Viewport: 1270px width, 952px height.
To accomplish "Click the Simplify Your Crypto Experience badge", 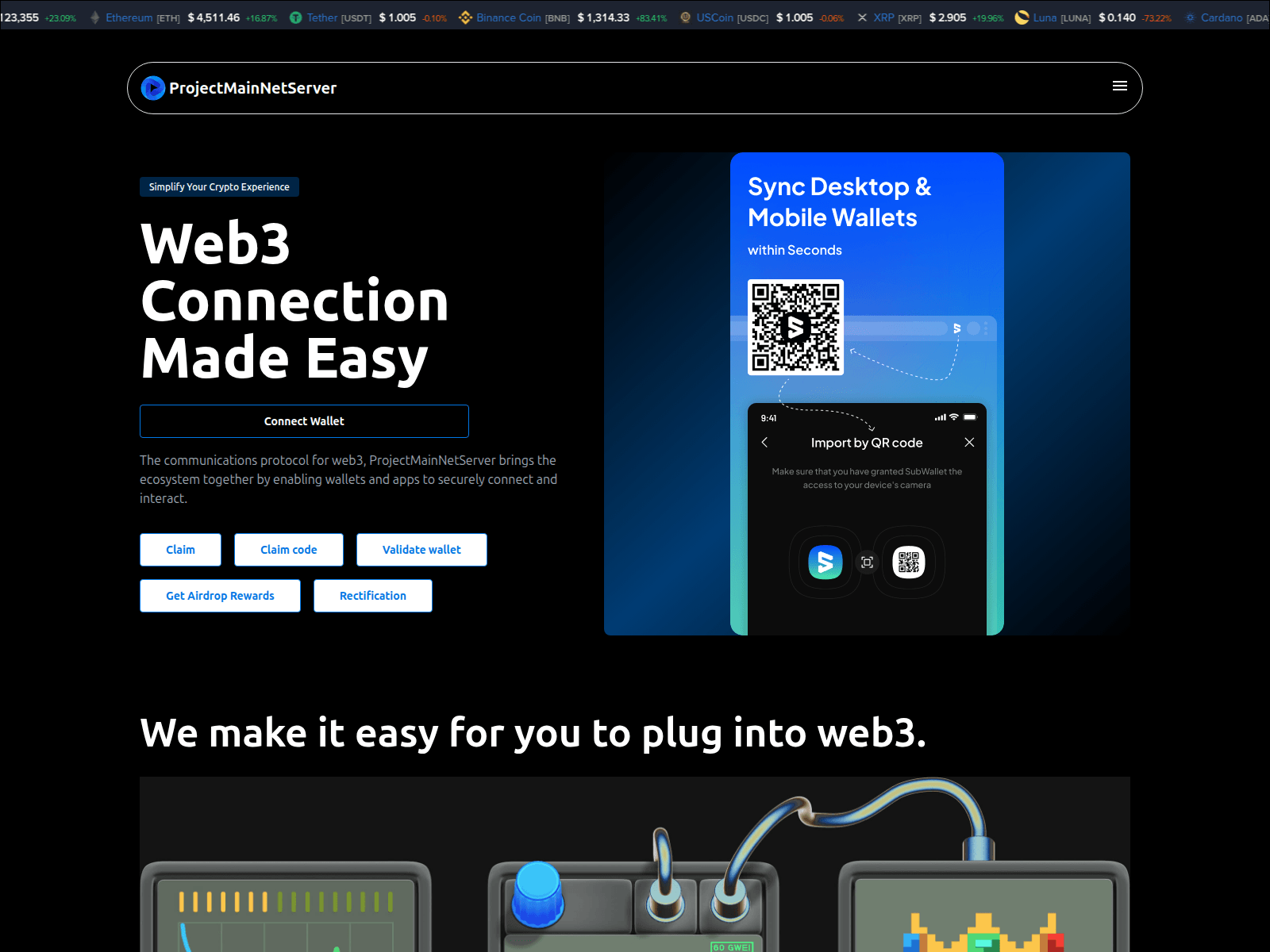I will [x=219, y=186].
